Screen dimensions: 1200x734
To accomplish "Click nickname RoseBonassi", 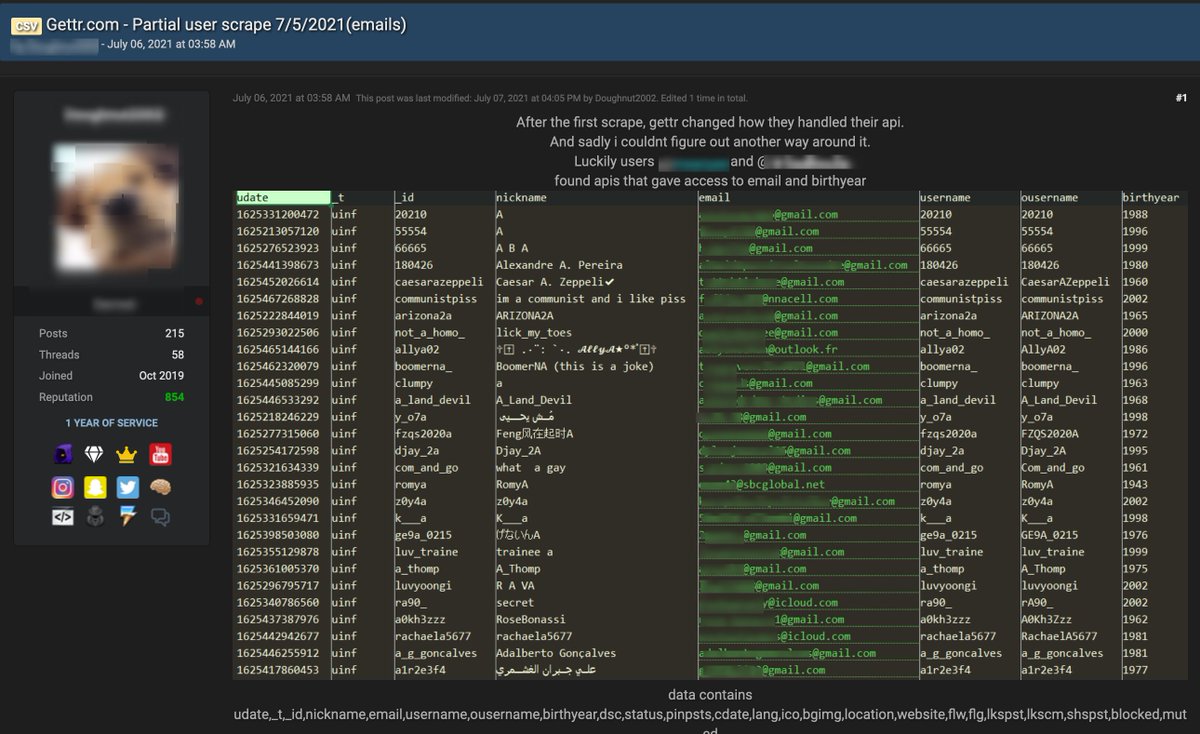I will point(530,619).
